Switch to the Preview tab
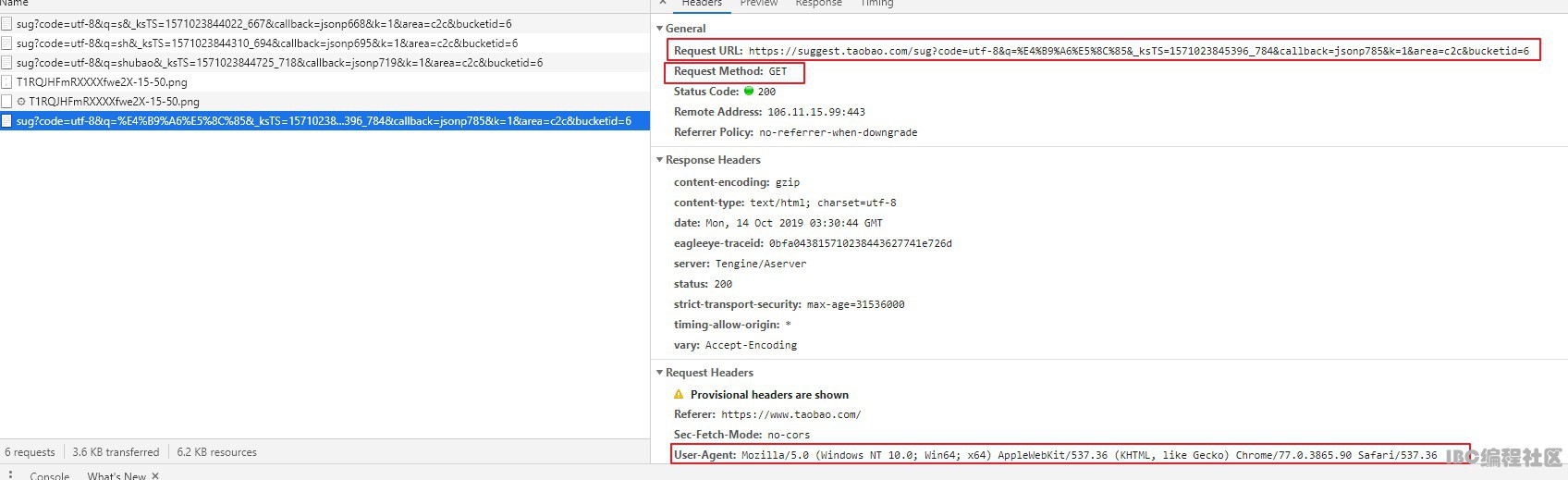Screen dimensions: 1568x480 coord(759,4)
